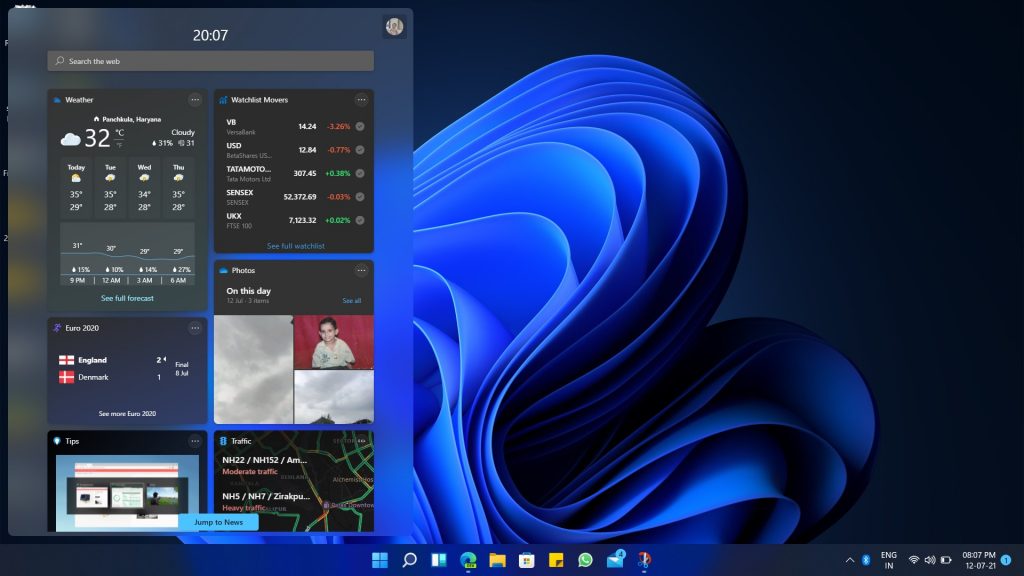
Task: Click the Wi-Fi icon in system tray
Action: pyautogui.click(x=915, y=560)
